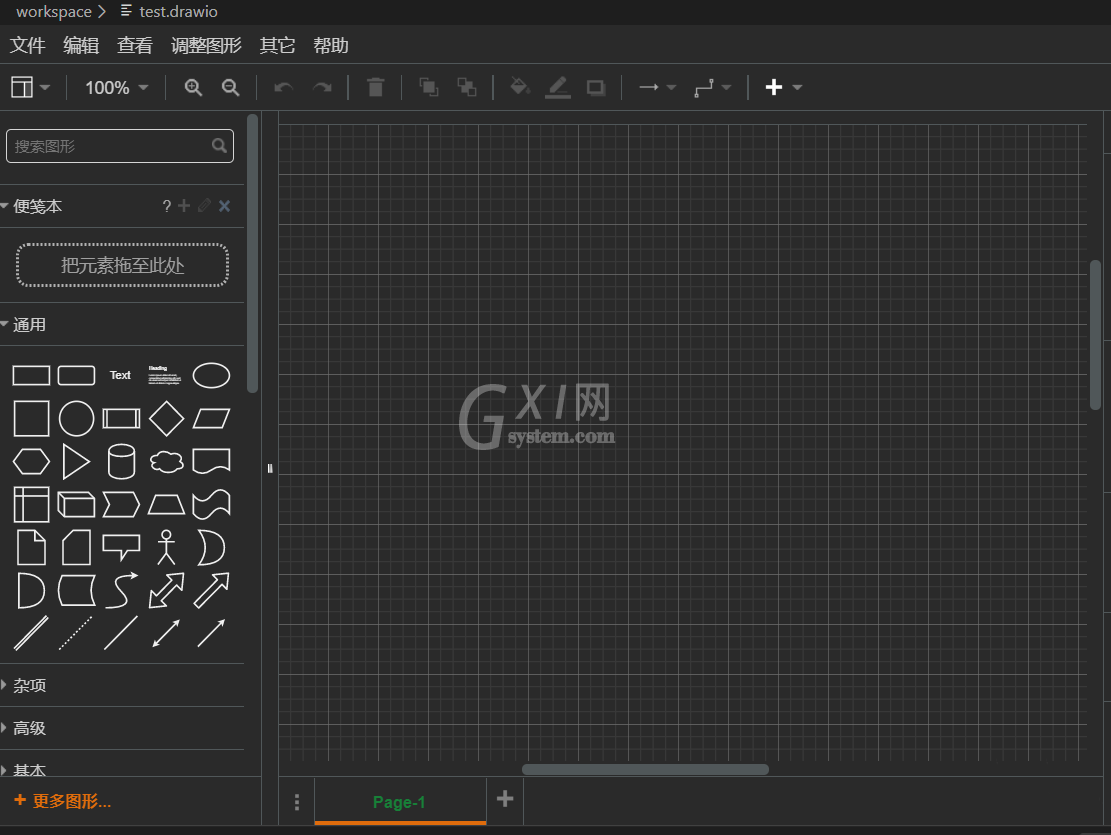Click the canvas horizontal scrollbar

click(645, 770)
